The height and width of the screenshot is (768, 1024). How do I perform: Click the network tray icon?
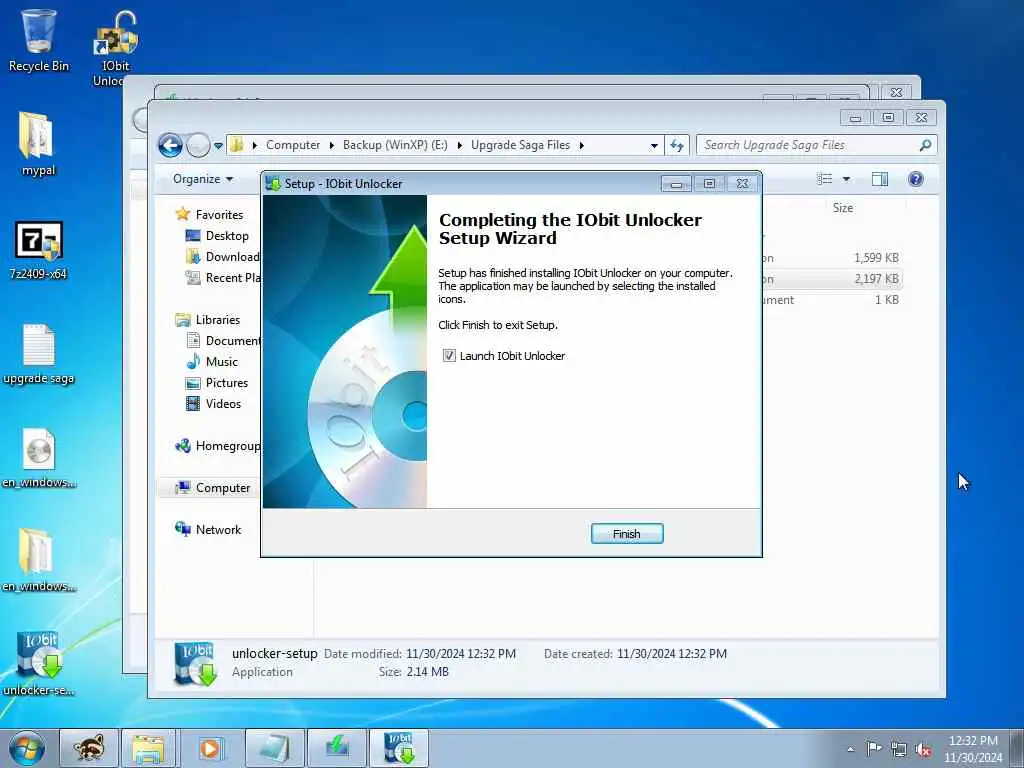[x=899, y=749]
